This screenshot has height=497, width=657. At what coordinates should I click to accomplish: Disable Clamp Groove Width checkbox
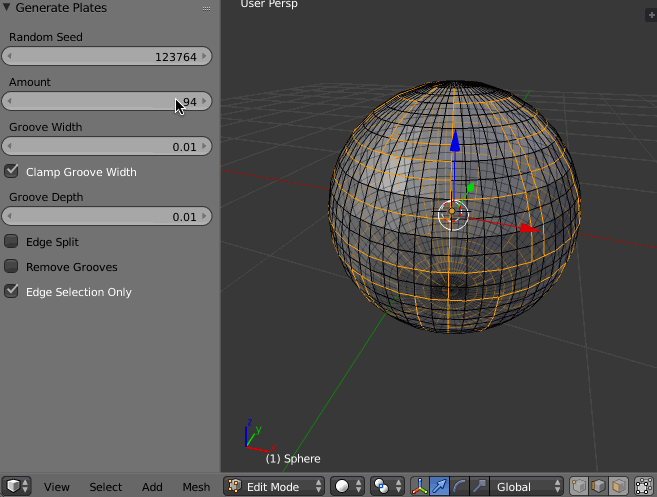coord(11,171)
